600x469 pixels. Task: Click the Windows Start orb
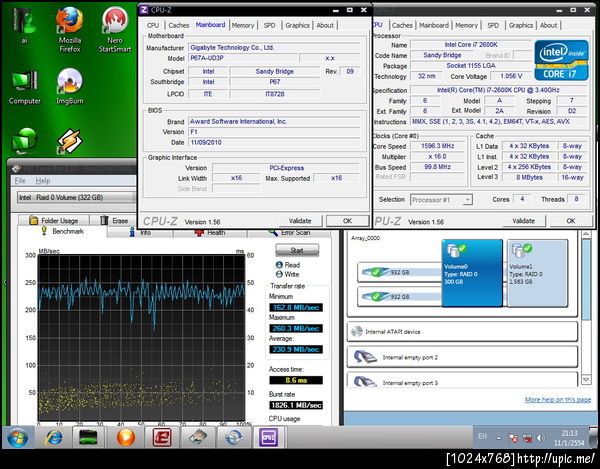point(17,438)
